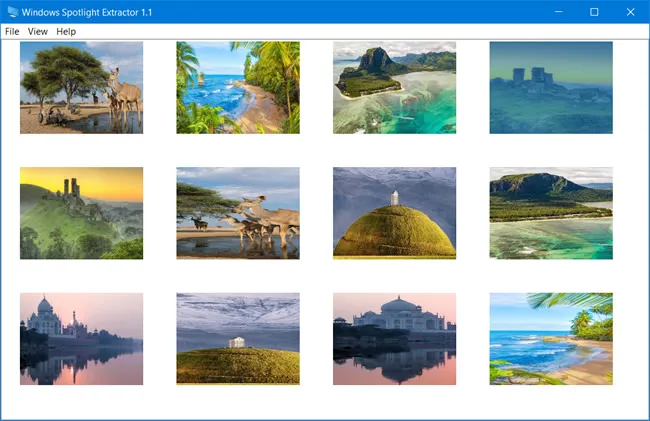Select the tall white tower on mound thumbnail
Screen dimensions: 650x421
click(x=394, y=213)
